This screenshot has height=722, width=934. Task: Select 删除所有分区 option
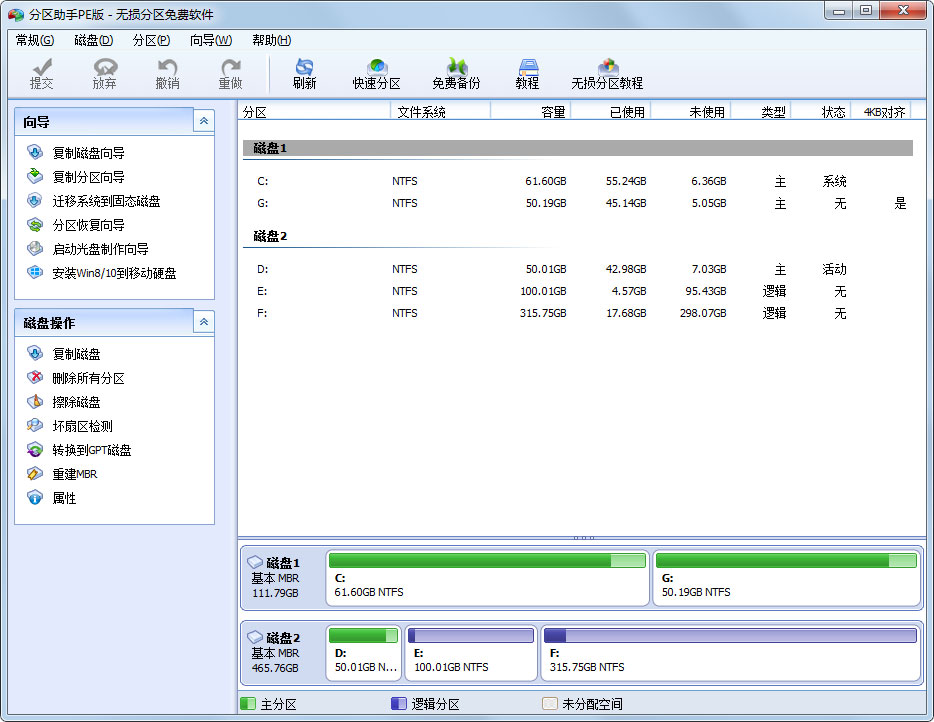click(x=88, y=378)
